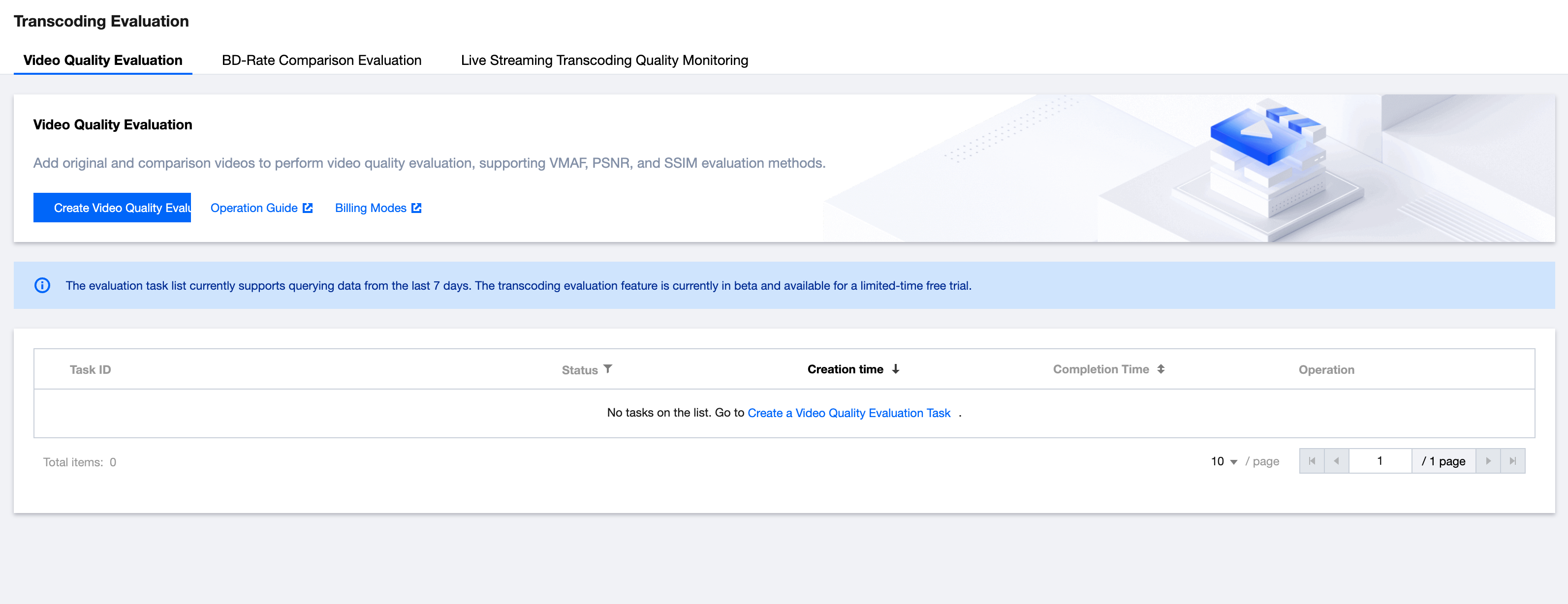Image resolution: width=1568 pixels, height=604 pixels.
Task: Click the Completion Time column header
Action: pyautogui.click(x=1100, y=369)
